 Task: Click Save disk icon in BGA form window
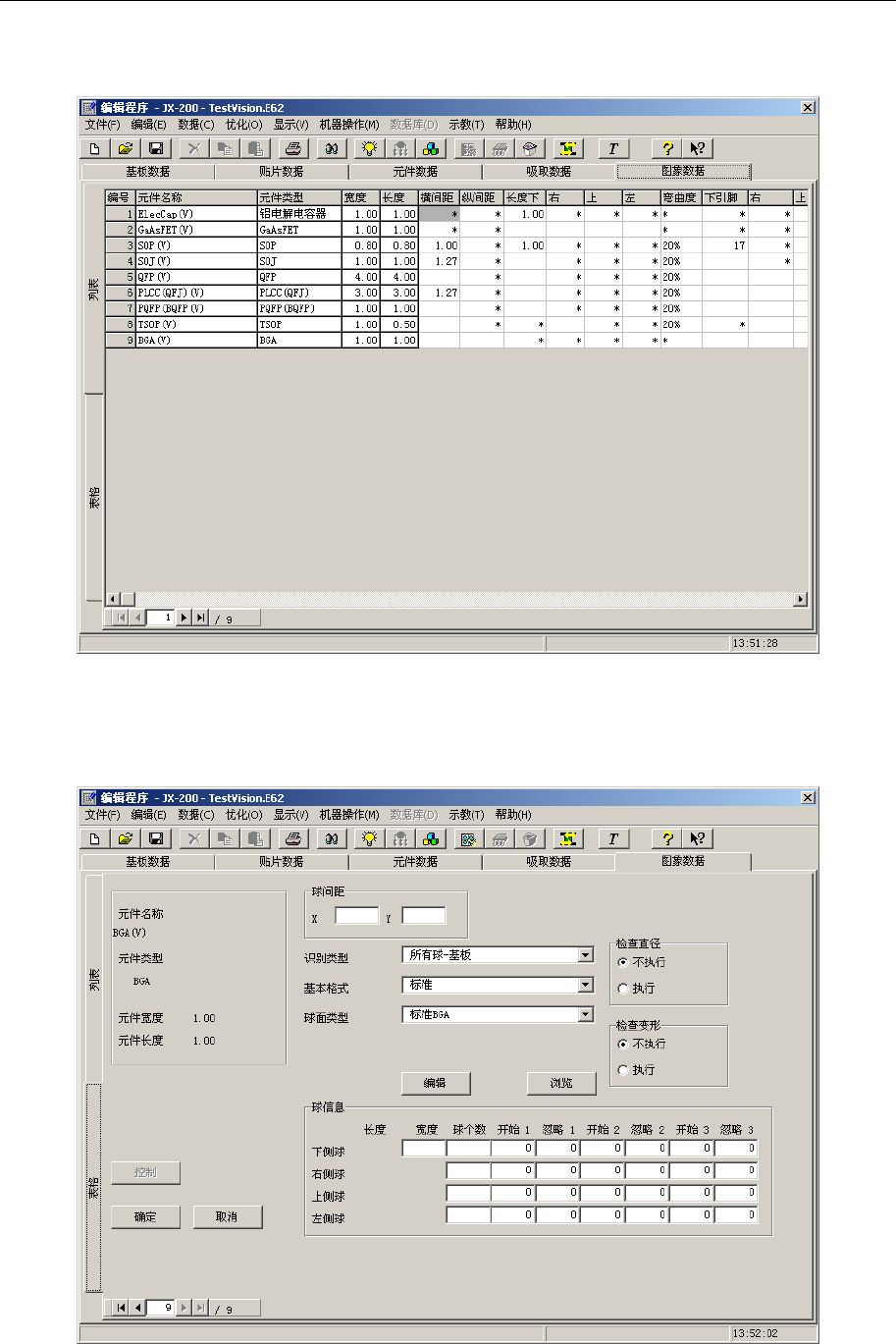pos(156,838)
